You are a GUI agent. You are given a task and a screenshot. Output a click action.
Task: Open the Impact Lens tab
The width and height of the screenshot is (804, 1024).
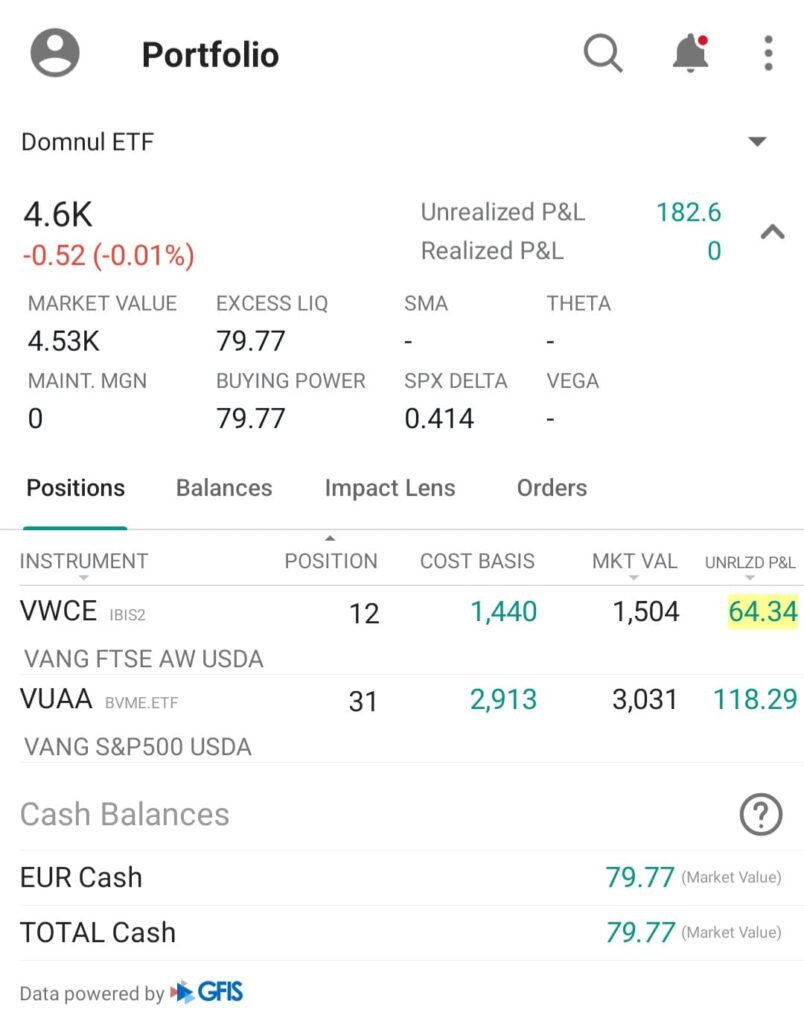pos(390,488)
